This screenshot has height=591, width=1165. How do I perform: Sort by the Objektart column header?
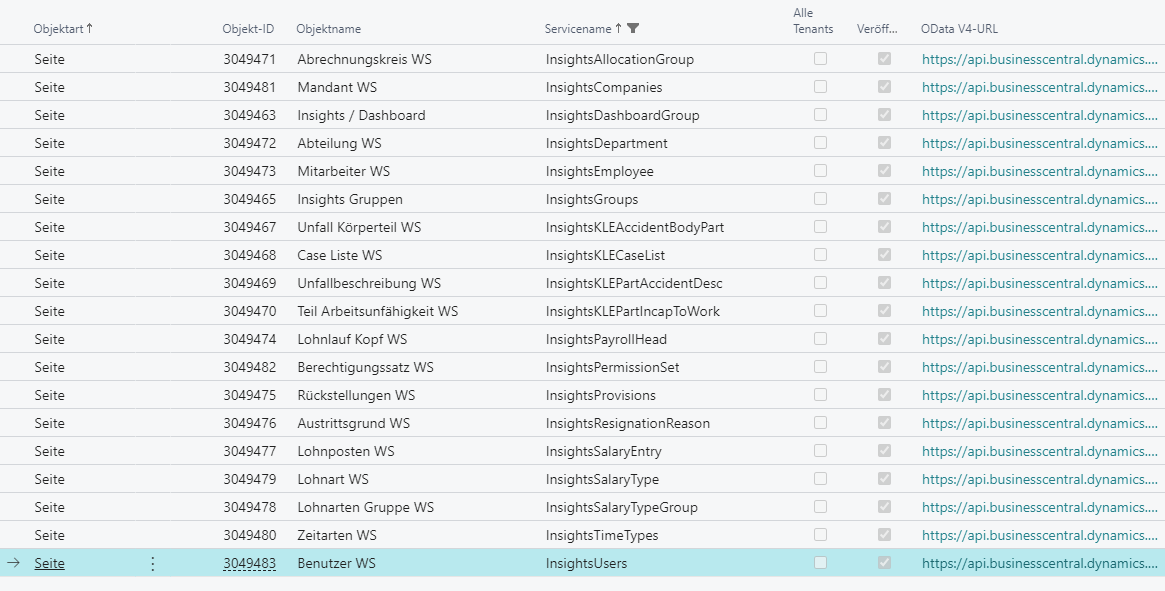click(62, 29)
